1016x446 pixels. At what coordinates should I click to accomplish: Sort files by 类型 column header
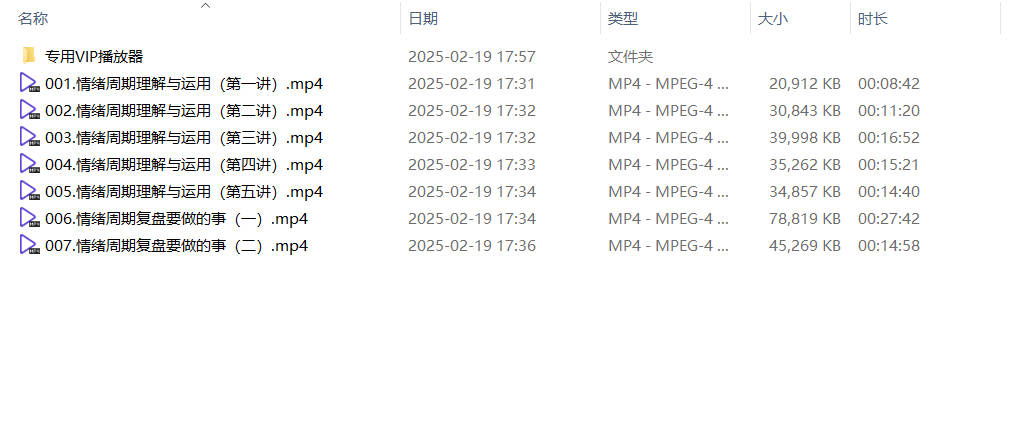point(623,19)
